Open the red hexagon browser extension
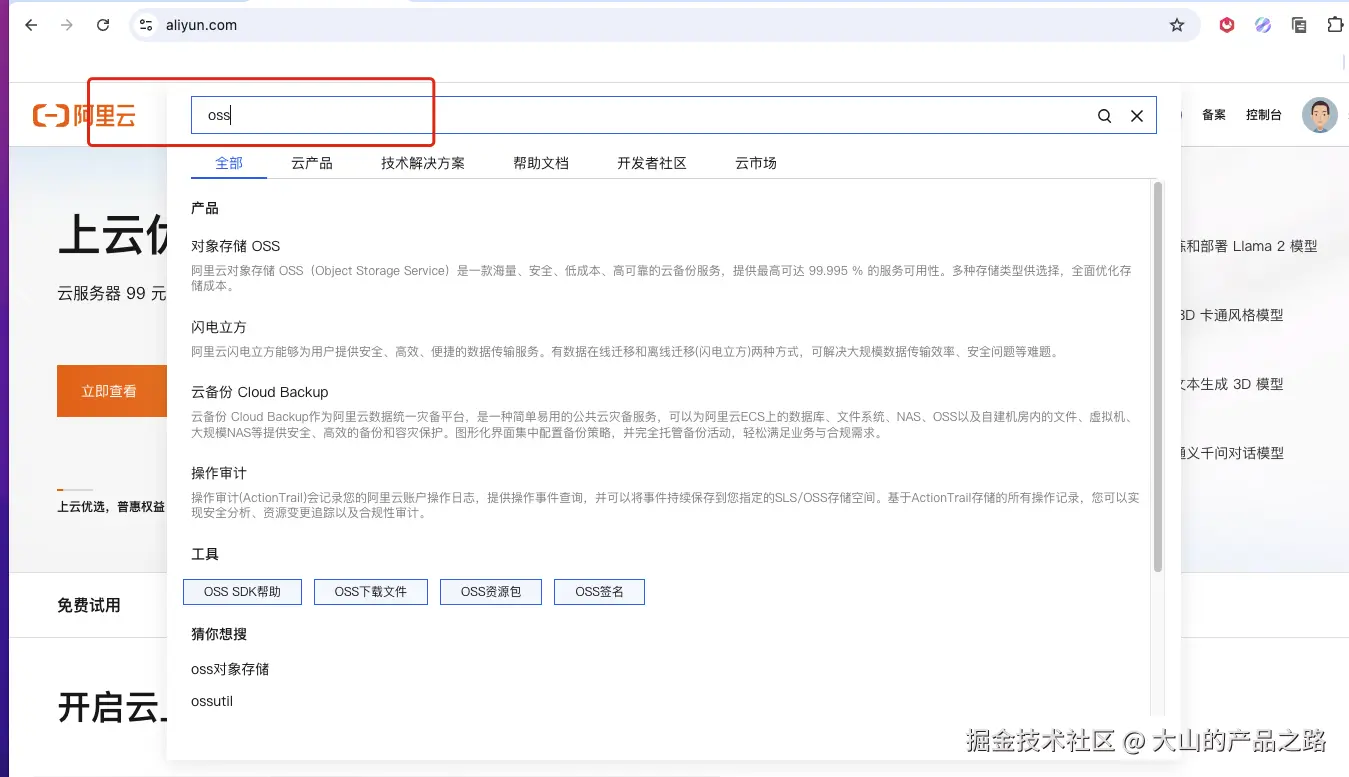This screenshot has width=1349, height=777. (1227, 25)
